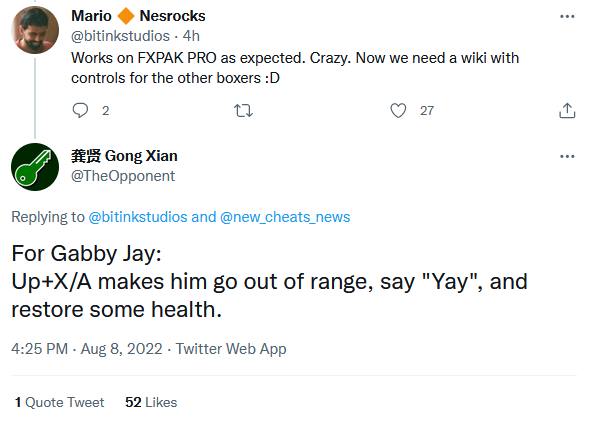Click the reply icon on Mario's tweet
Viewport: 591px width, 425px height.
[80, 110]
